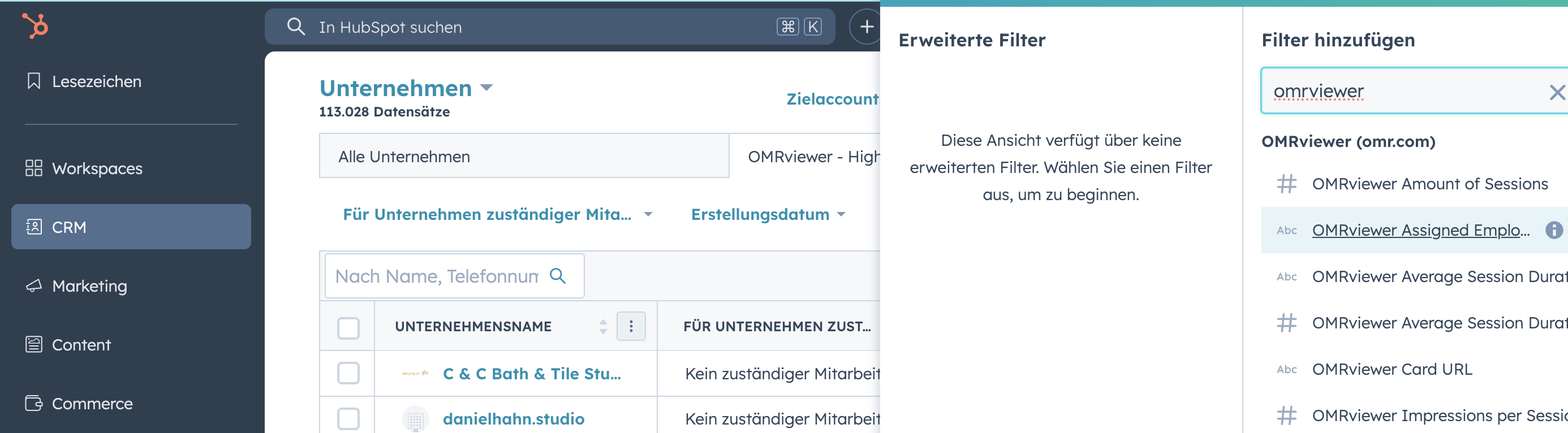The width and height of the screenshot is (1568, 433).
Task: Check the C & C Bath & Tile row
Action: [348, 374]
